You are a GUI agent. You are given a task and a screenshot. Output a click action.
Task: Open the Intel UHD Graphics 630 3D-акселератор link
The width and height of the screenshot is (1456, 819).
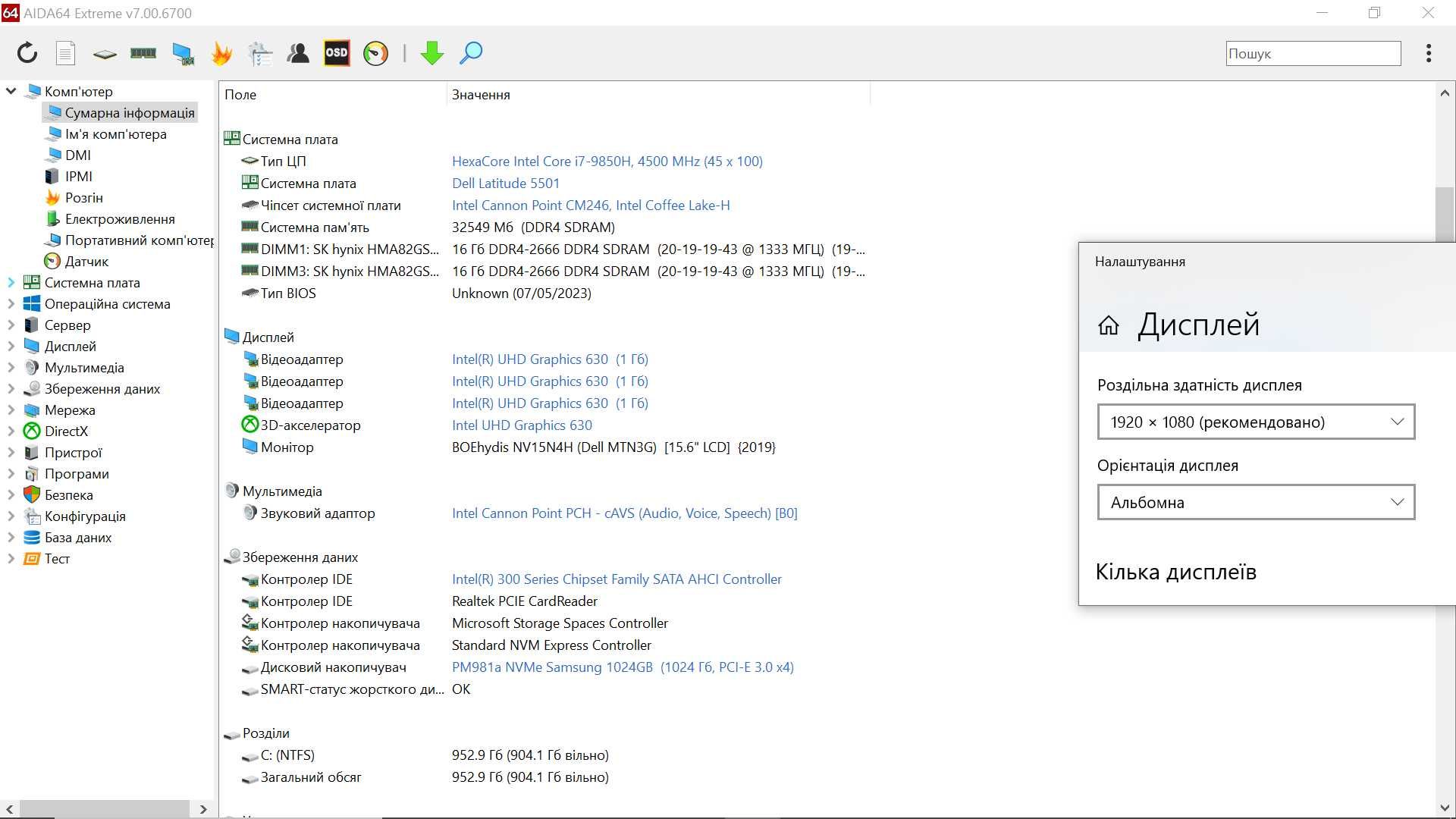click(522, 425)
